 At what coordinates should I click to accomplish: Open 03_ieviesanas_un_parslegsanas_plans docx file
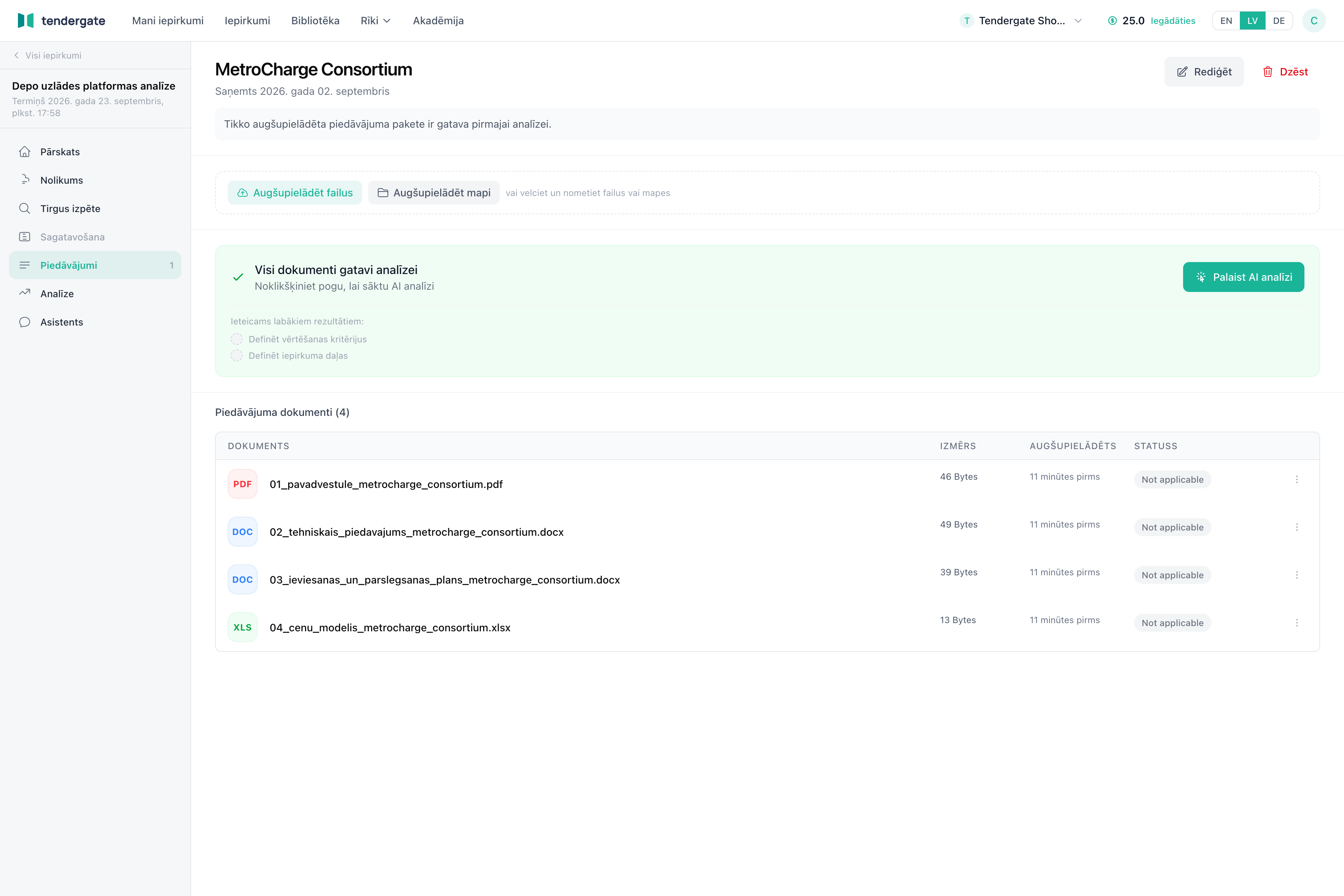(x=445, y=579)
